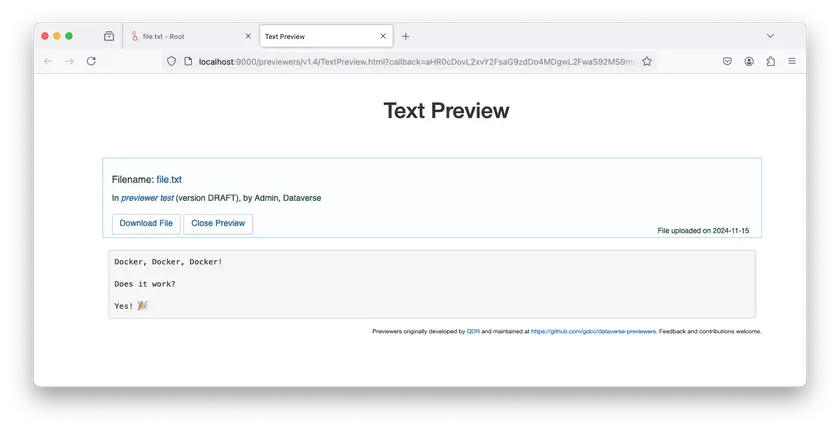
Task: Open the extensions puzzle icon
Action: click(770, 61)
